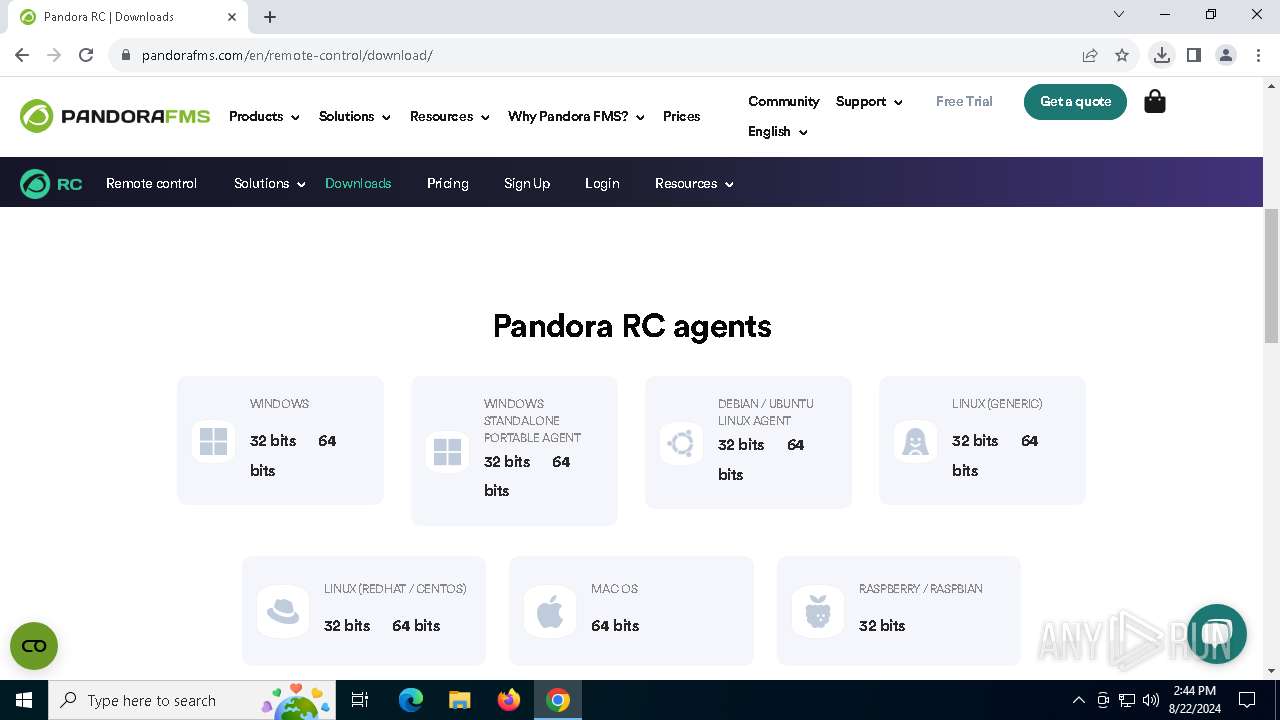Download Redhat / CentOS 64 bits
This screenshot has width=1280, height=720.
pos(416,626)
